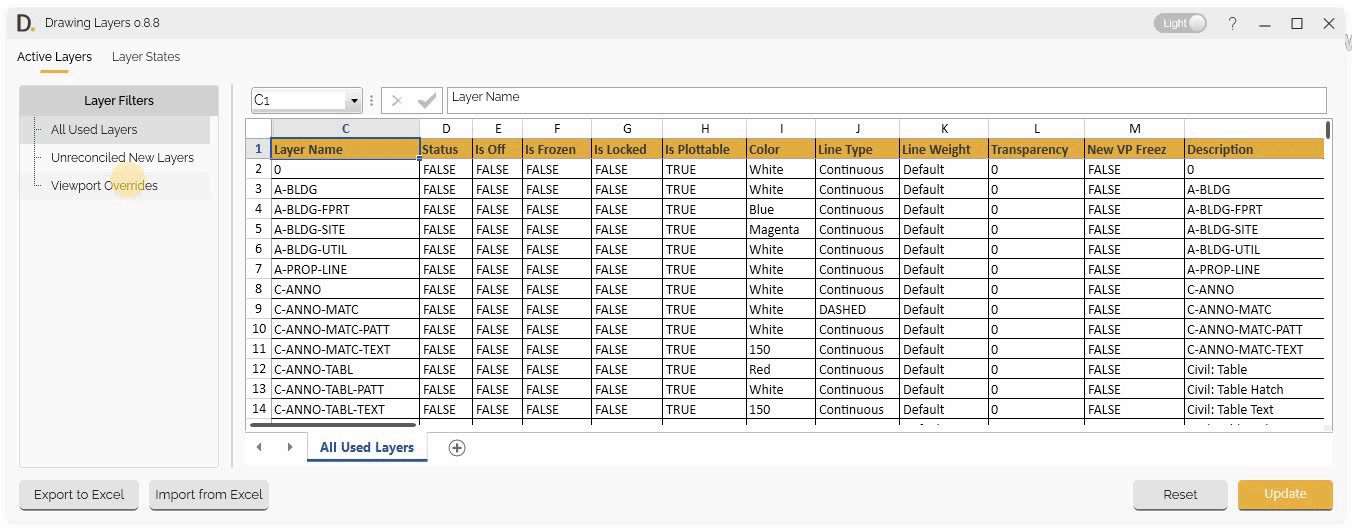Click the Layer Name header cell
Screen dimensions: 1352x528
[345, 149]
